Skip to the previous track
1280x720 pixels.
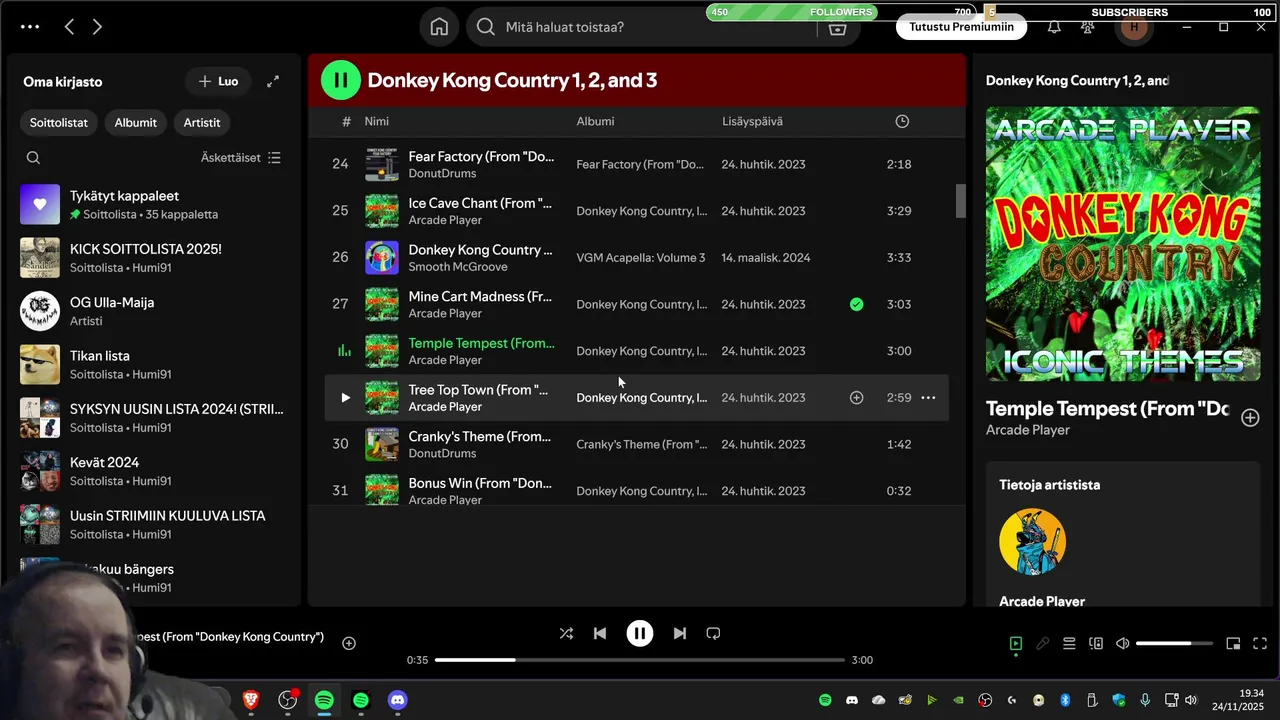pos(599,633)
